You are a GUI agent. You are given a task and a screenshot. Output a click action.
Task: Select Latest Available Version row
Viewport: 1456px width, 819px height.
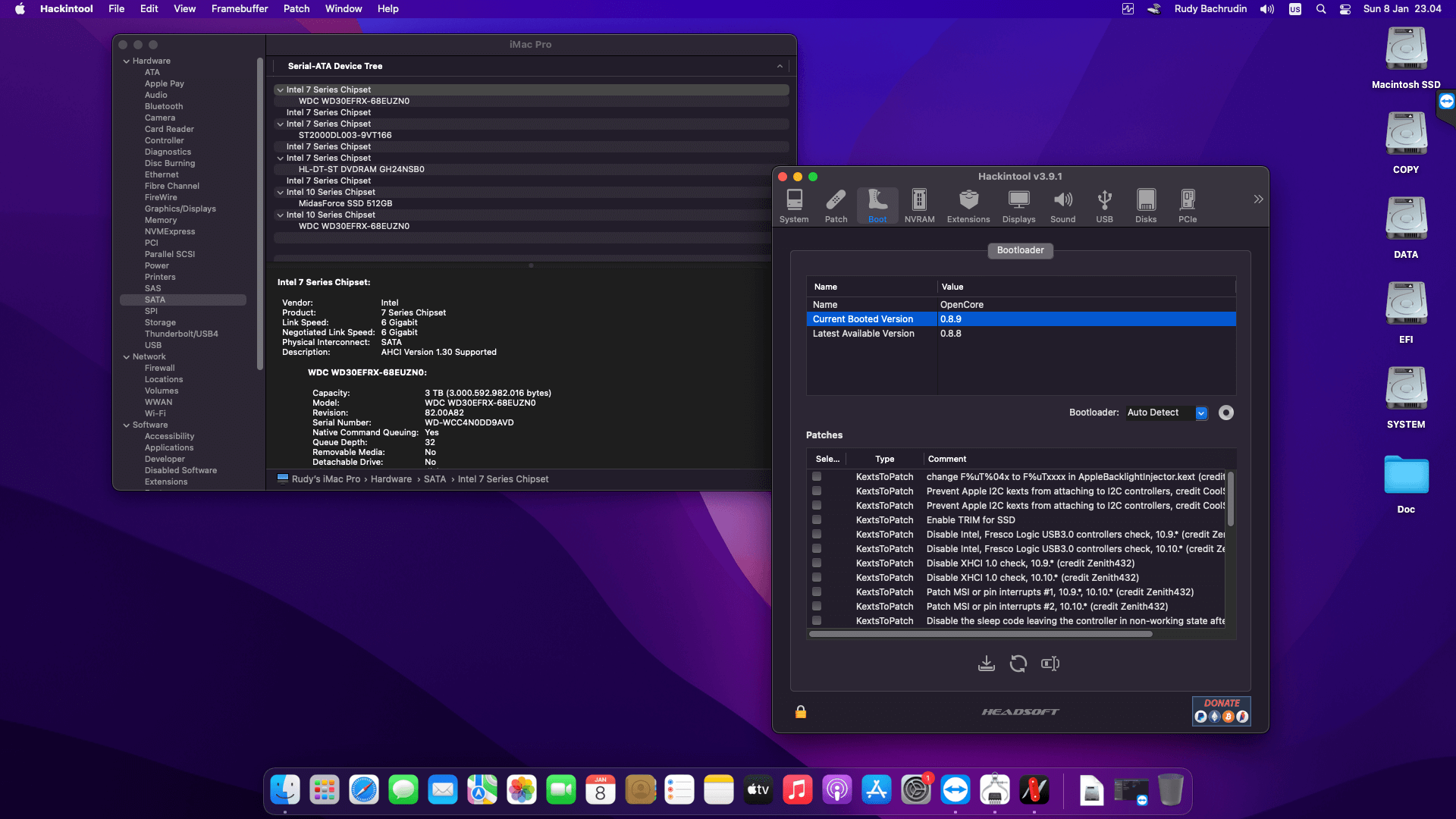[x=1021, y=334]
